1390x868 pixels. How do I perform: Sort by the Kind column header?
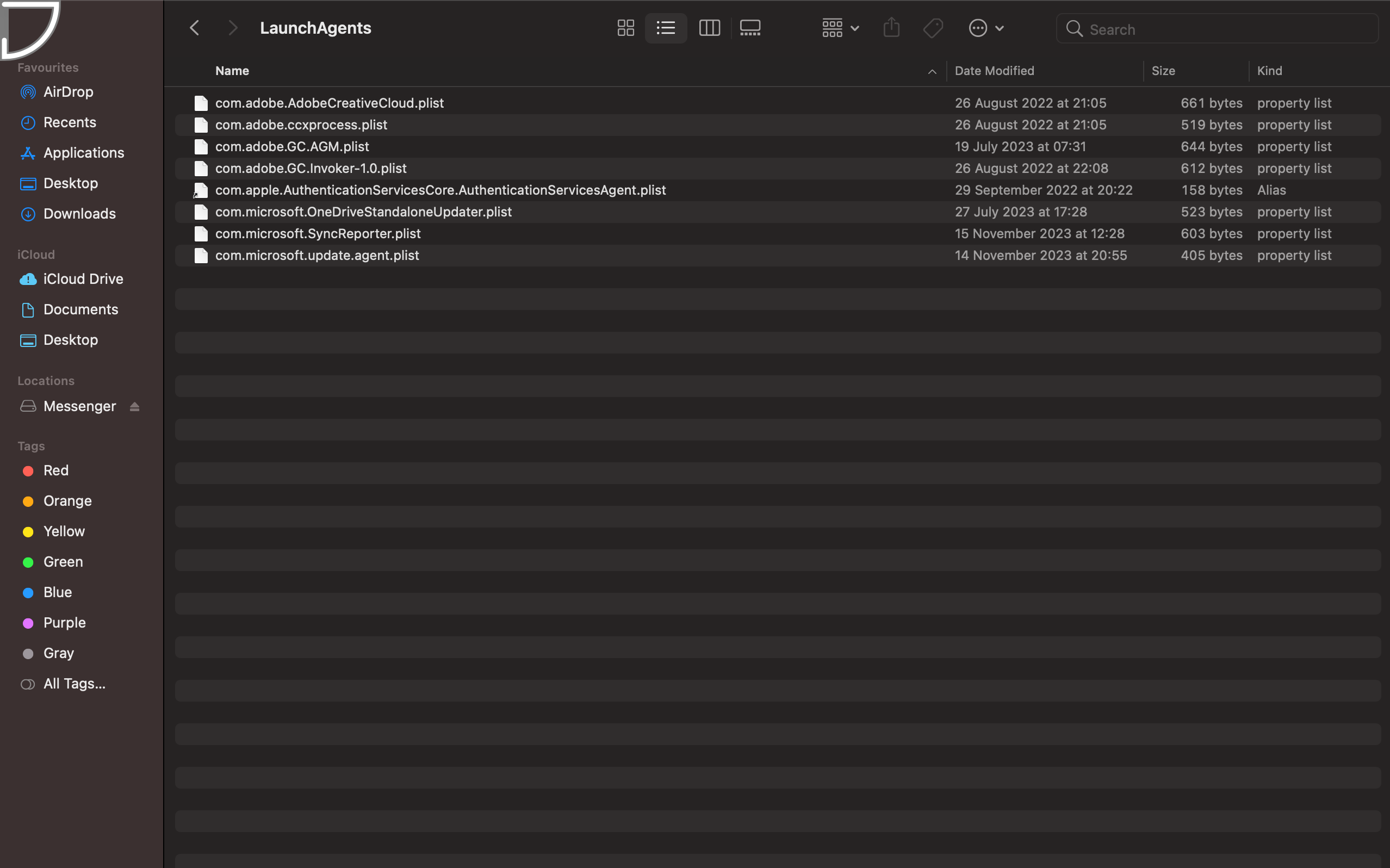coord(1269,71)
